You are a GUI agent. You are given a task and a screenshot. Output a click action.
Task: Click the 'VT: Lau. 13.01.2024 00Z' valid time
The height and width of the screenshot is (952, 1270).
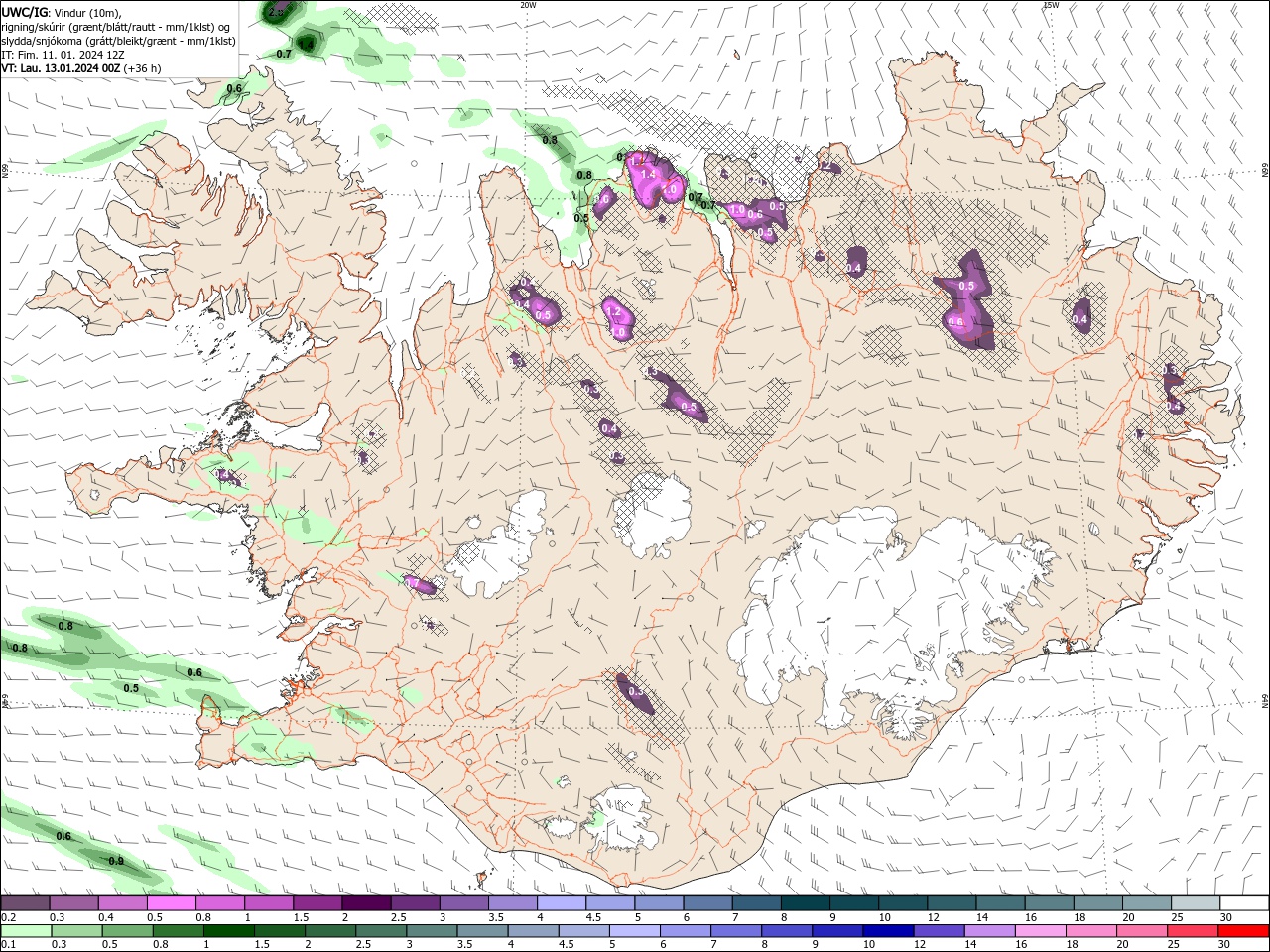pos(62,68)
